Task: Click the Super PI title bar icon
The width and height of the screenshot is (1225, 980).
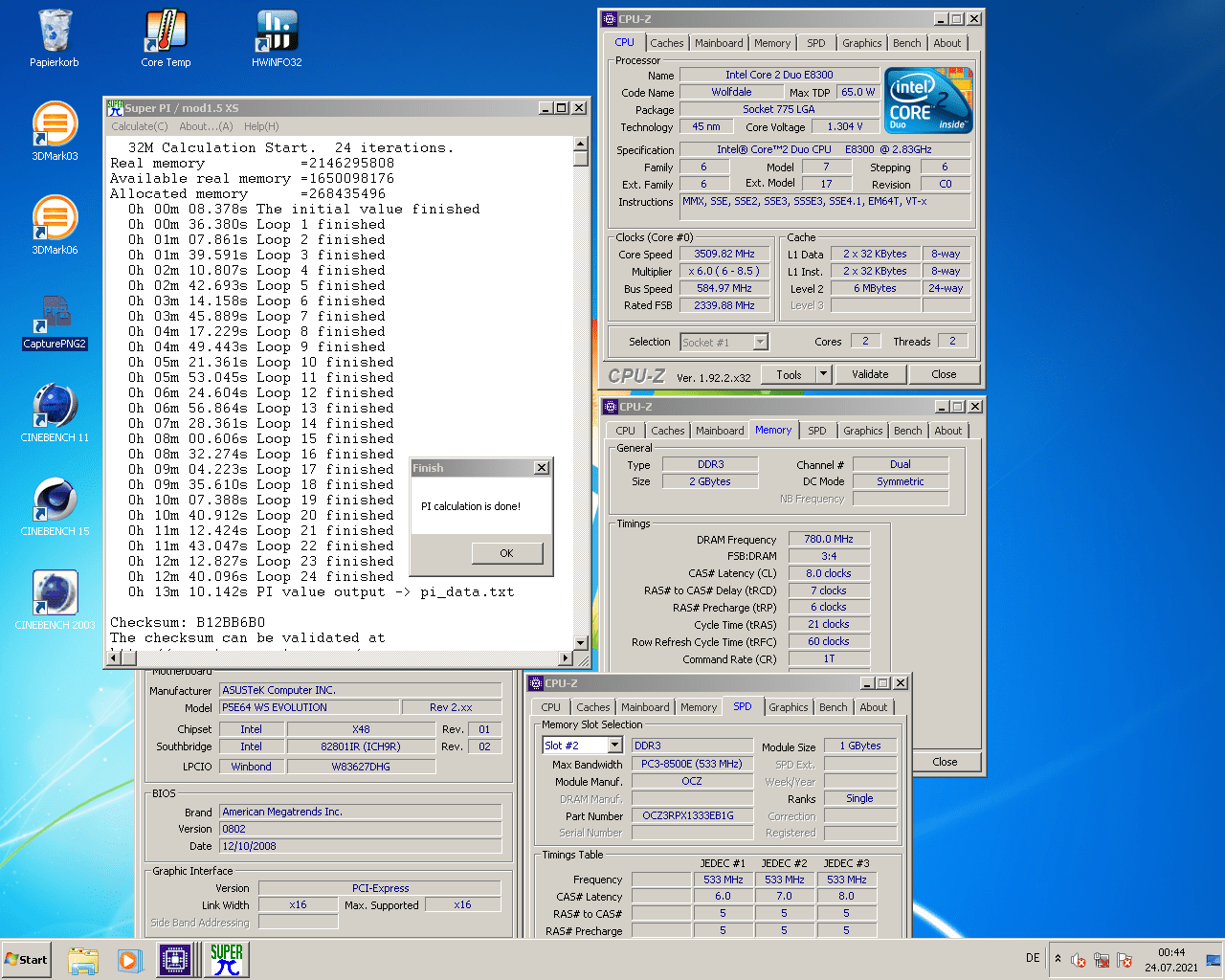Action: pyautogui.click(x=115, y=108)
